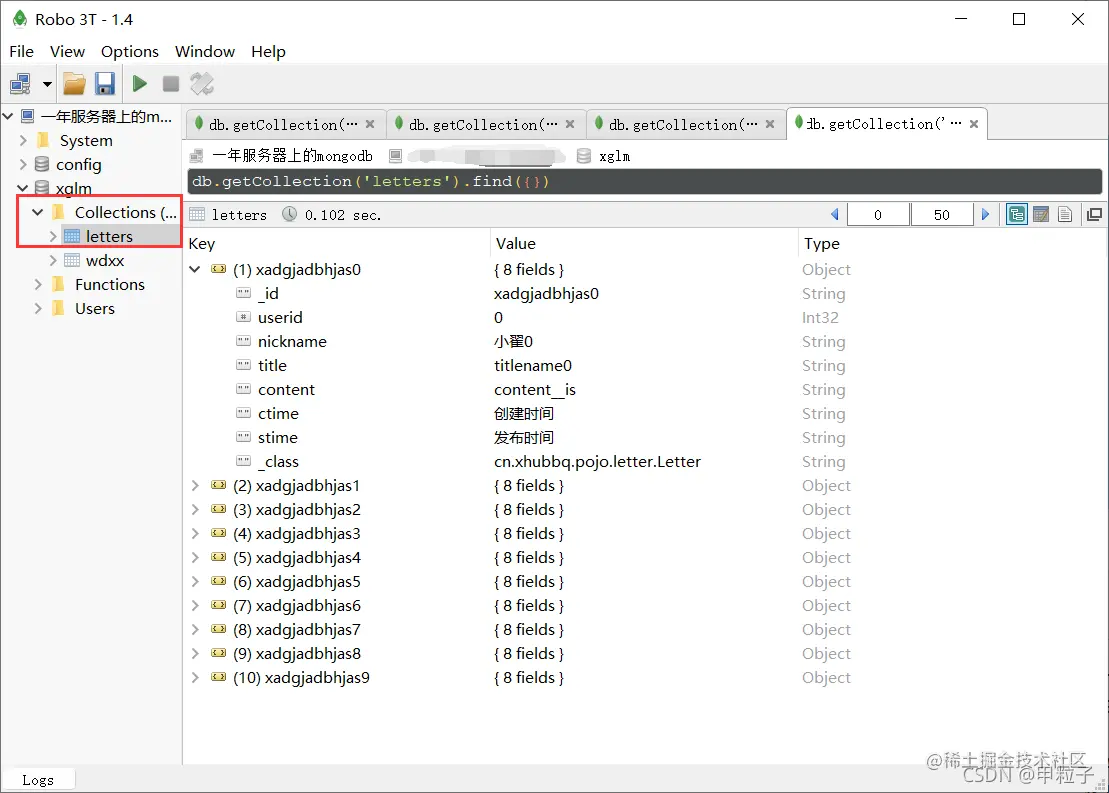Viewport: 1109px width, 793px height.
Task: Collapse document (1) xadgjadbhjas0
Action: click(195, 270)
